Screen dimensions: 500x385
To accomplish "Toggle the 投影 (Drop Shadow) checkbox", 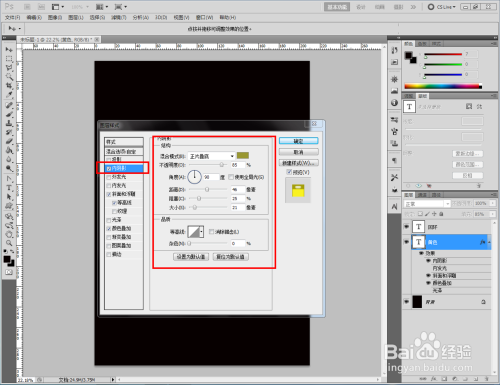I will coord(109,160).
